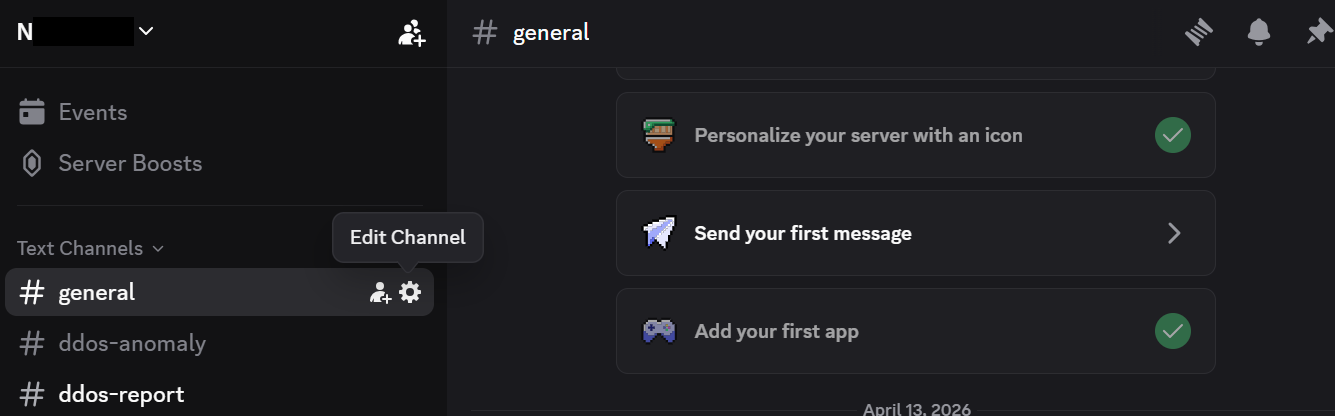The height and width of the screenshot is (416, 1335).
Task: Click create invite icon on general channel
Action: 380,292
